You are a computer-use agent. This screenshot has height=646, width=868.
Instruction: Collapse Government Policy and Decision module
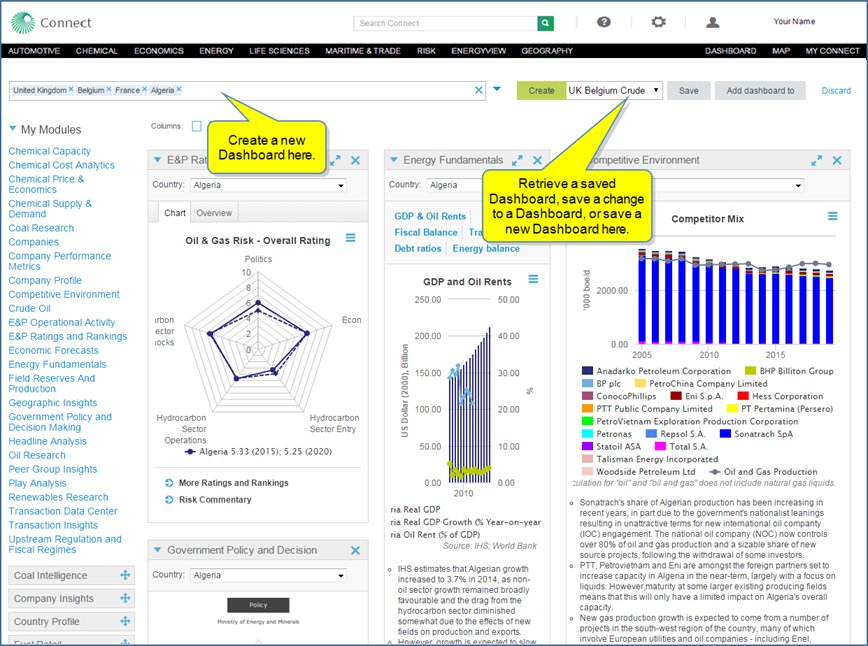pos(157,550)
